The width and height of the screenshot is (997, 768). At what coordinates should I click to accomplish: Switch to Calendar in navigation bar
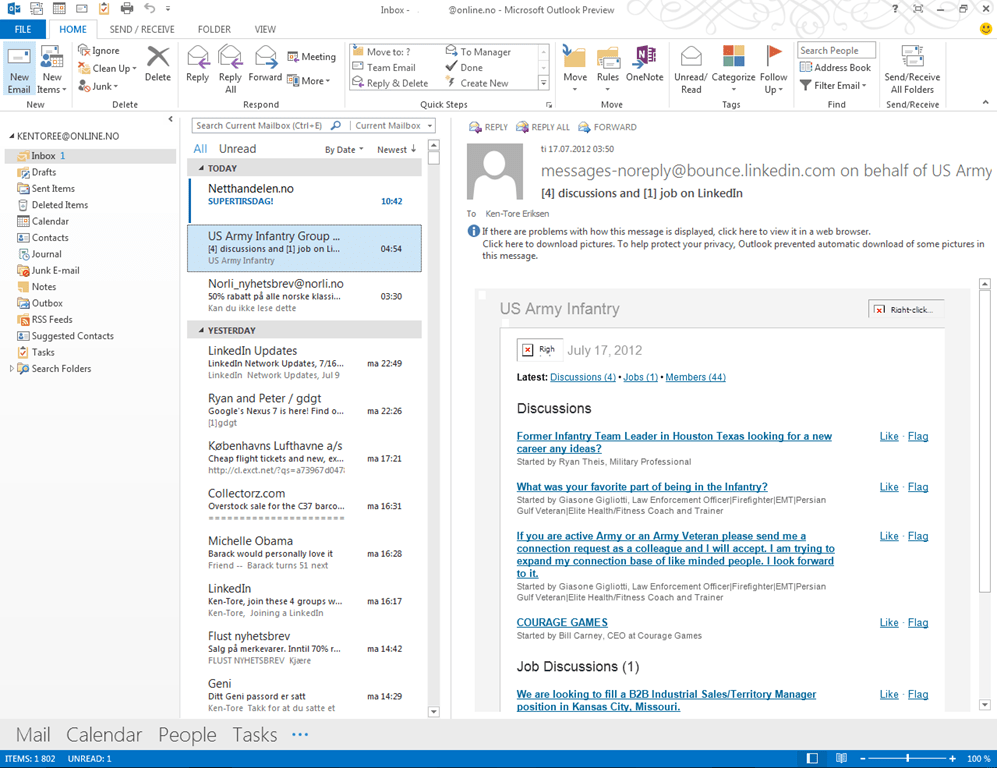104,735
